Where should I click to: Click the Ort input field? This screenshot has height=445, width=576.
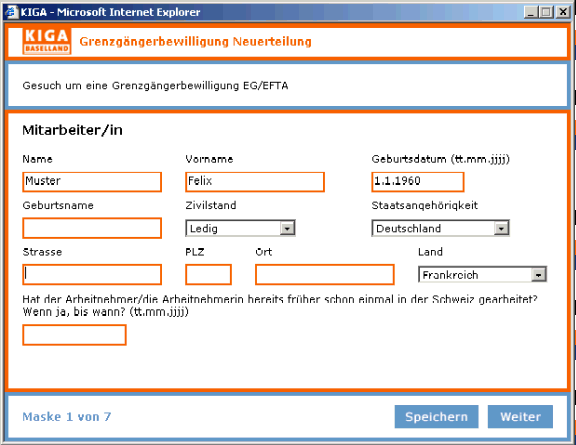coord(325,274)
